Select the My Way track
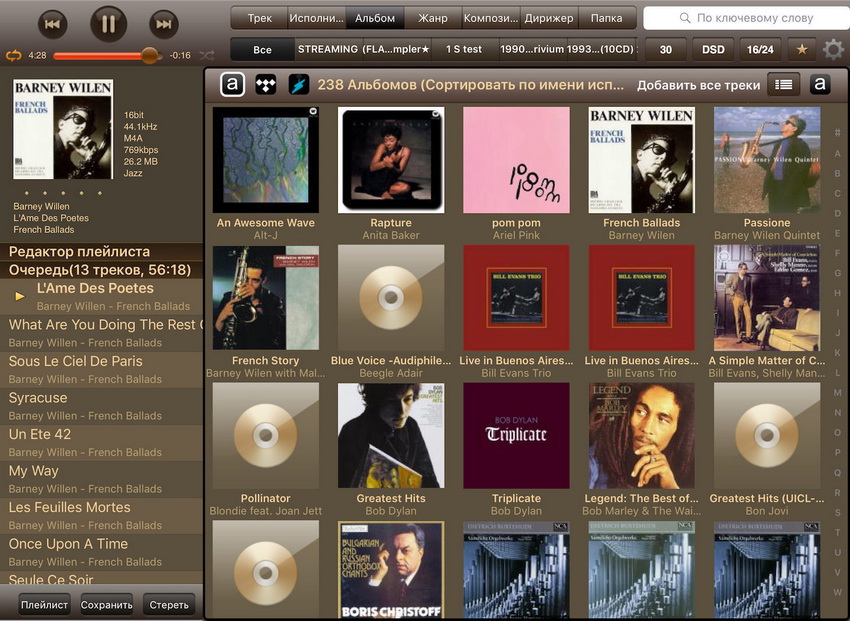The height and width of the screenshot is (621, 850). (x=101, y=479)
